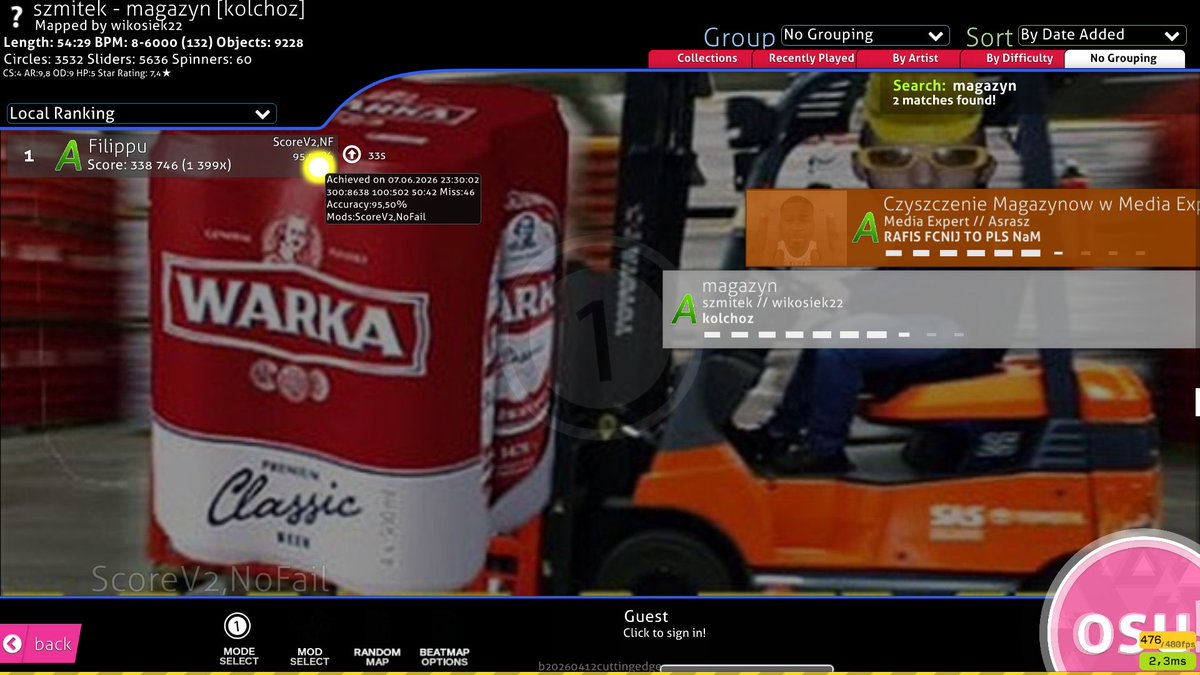The height and width of the screenshot is (675, 1200).
Task: Click the A grade icon on Czyszczenie card
Action: pos(865,228)
